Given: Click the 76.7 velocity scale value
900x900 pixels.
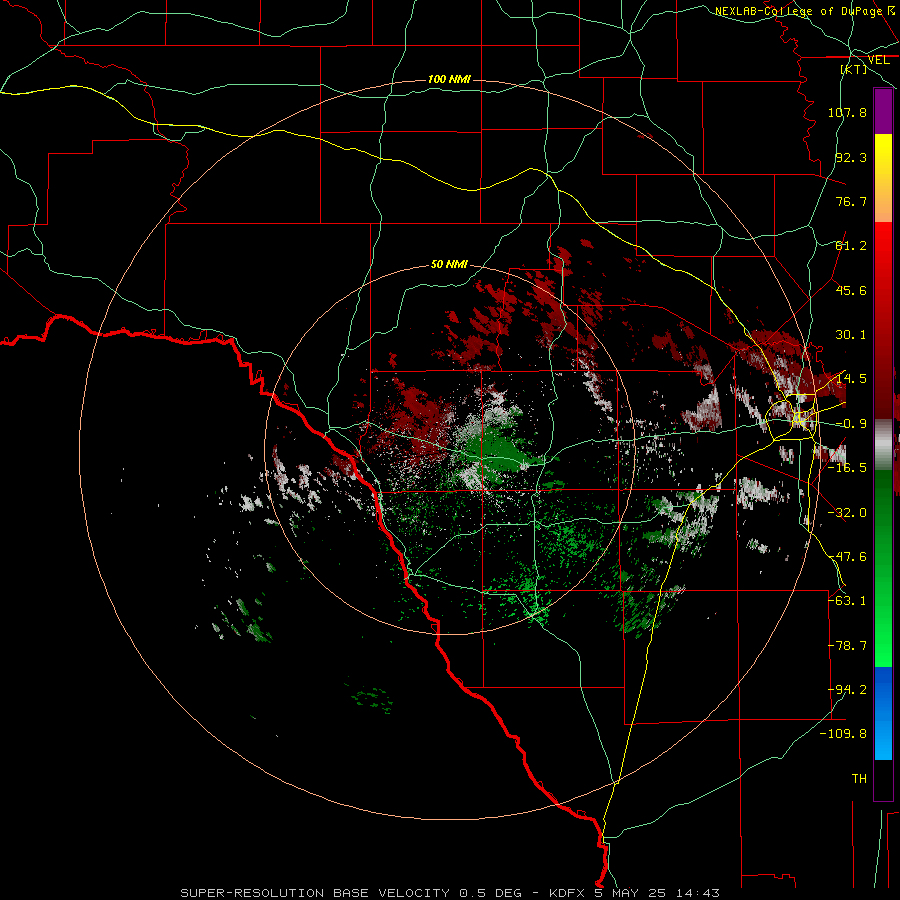Looking at the screenshot, I should point(851,201).
